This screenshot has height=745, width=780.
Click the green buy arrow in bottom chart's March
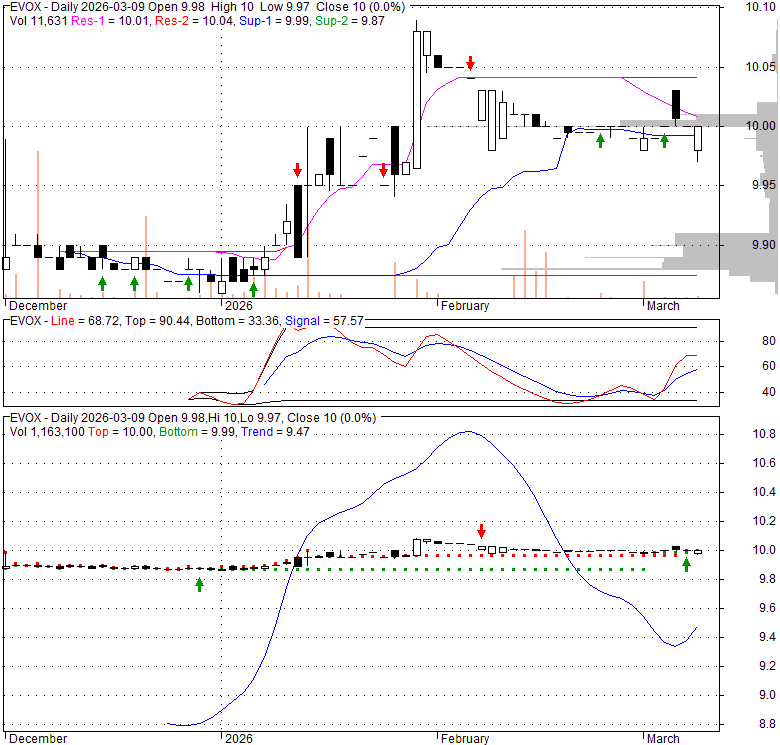coord(686,564)
